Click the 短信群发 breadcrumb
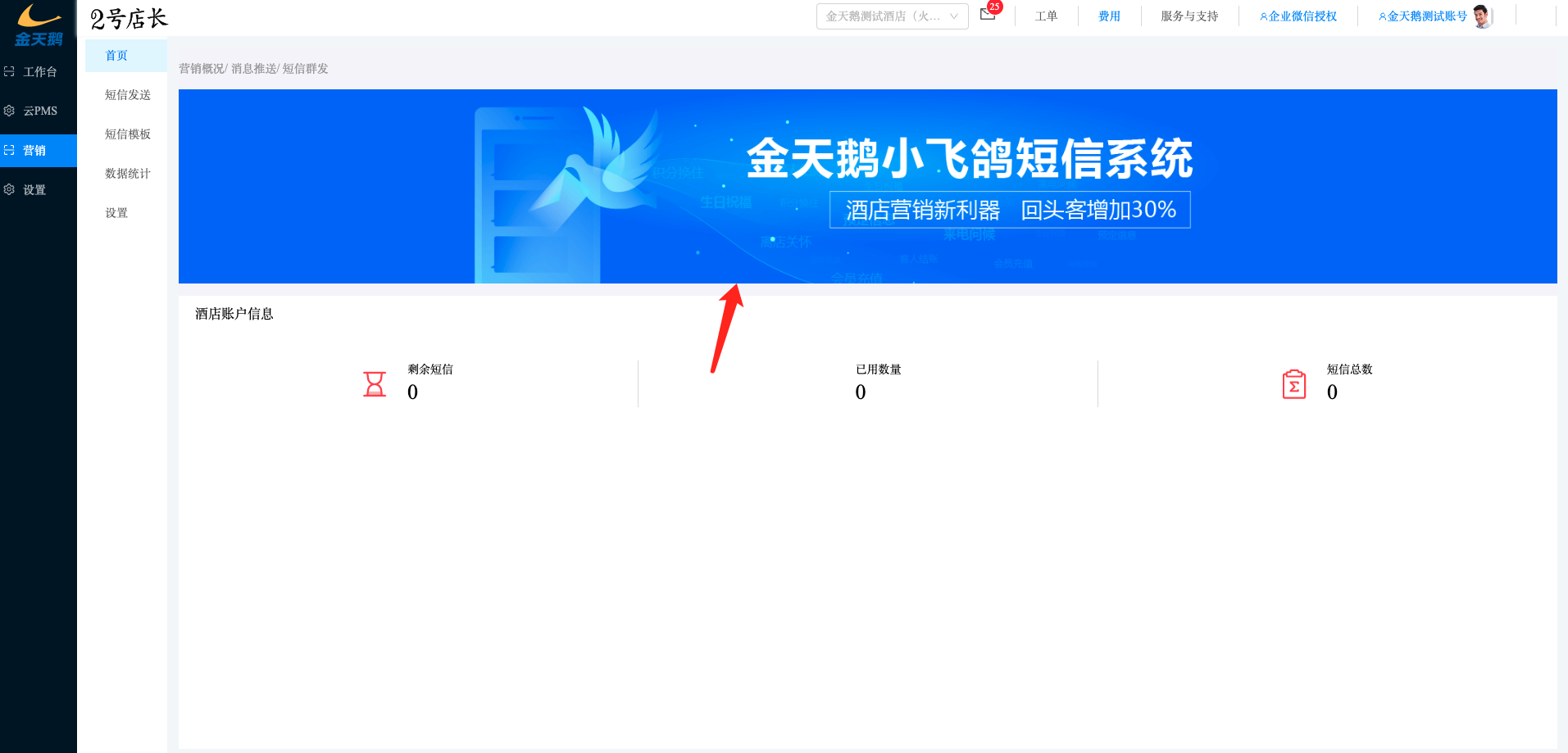Image resolution: width=1568 pixels, height=753 pixels. click(305, 69)
